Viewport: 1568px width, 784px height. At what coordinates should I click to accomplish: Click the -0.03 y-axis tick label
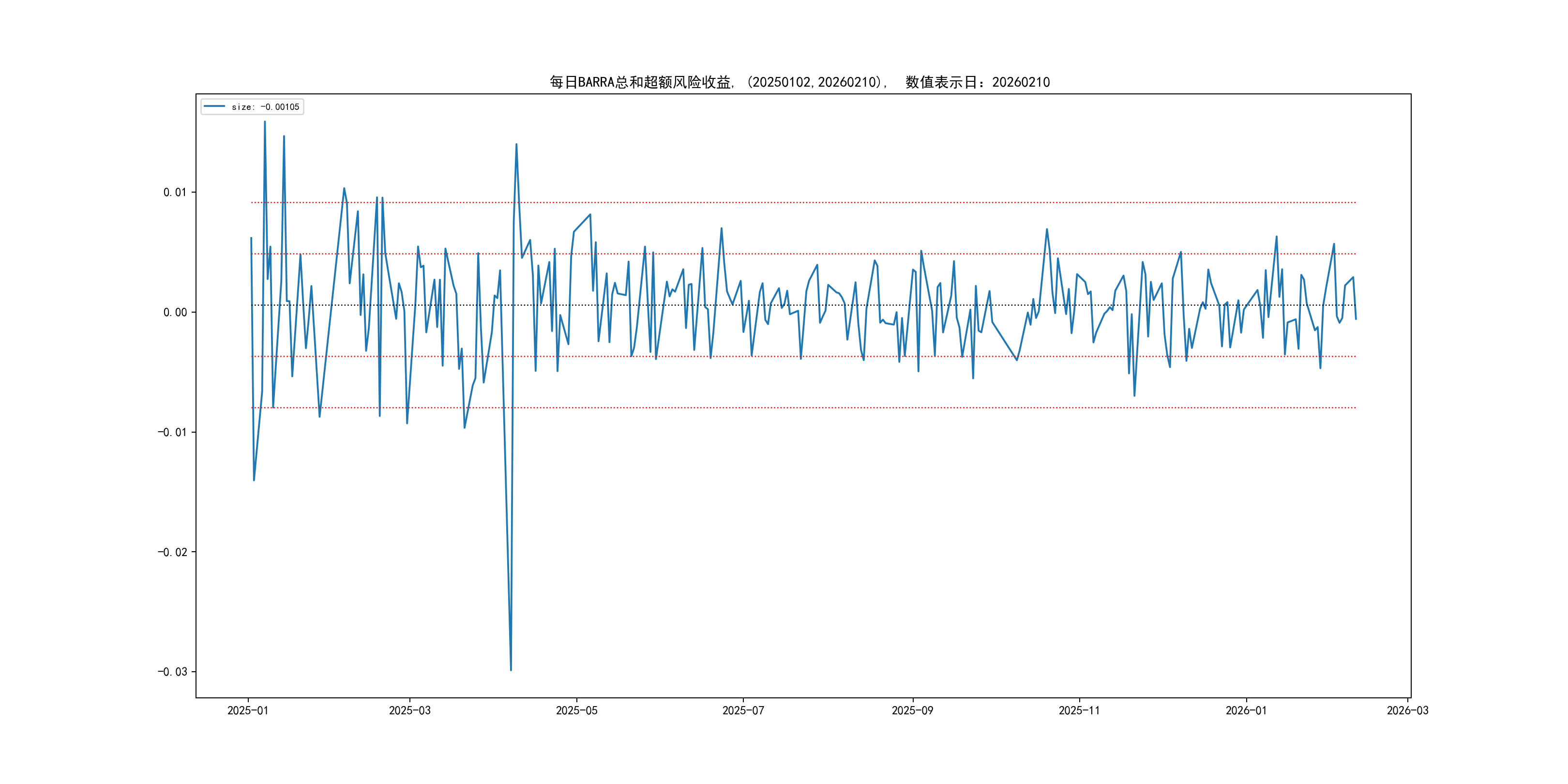click(172, 672)
